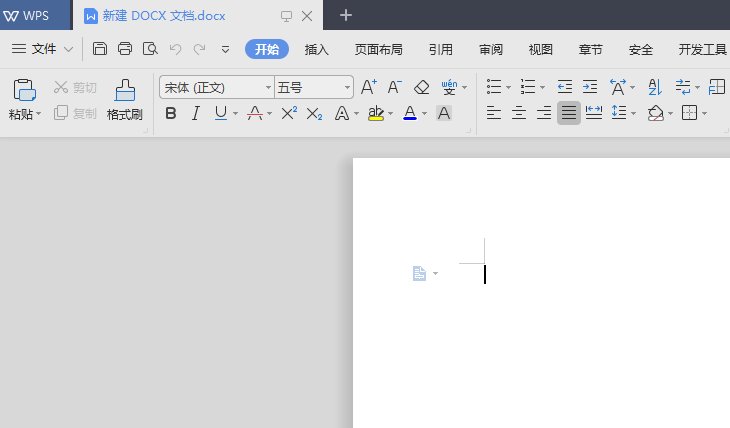730x428 pixels.
Task: Click the increase indent icon
Action: click(590, 87)
